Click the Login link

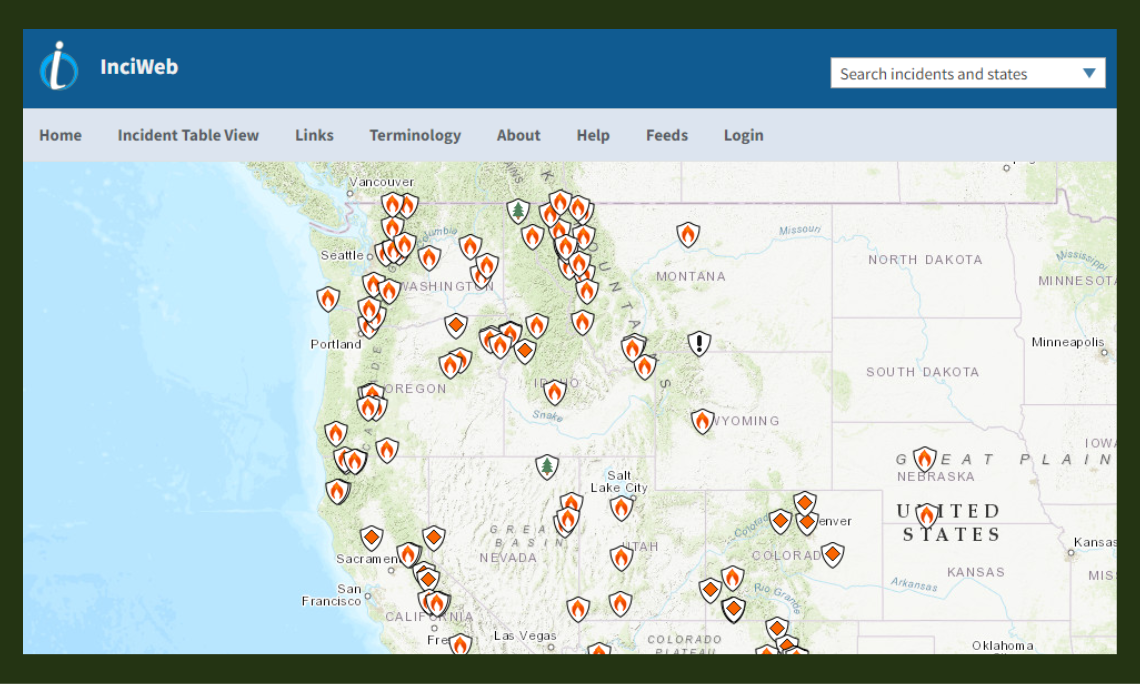click(743, 135)
